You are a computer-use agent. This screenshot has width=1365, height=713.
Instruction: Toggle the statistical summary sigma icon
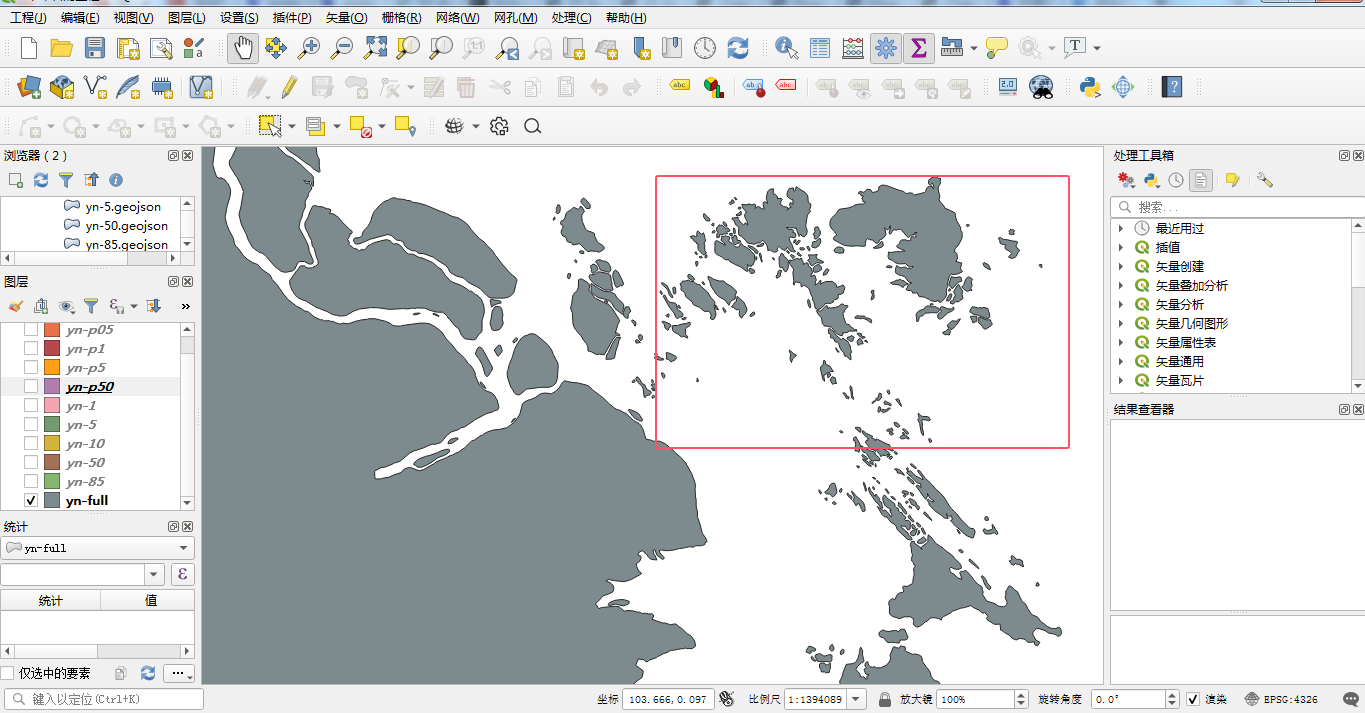click(919, 48)
